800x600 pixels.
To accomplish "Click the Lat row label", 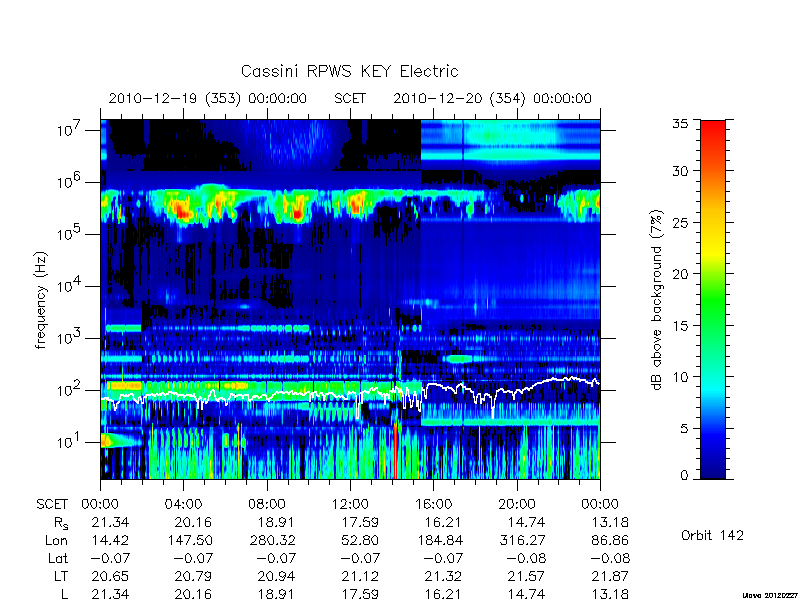I will [x=58, y=558].
